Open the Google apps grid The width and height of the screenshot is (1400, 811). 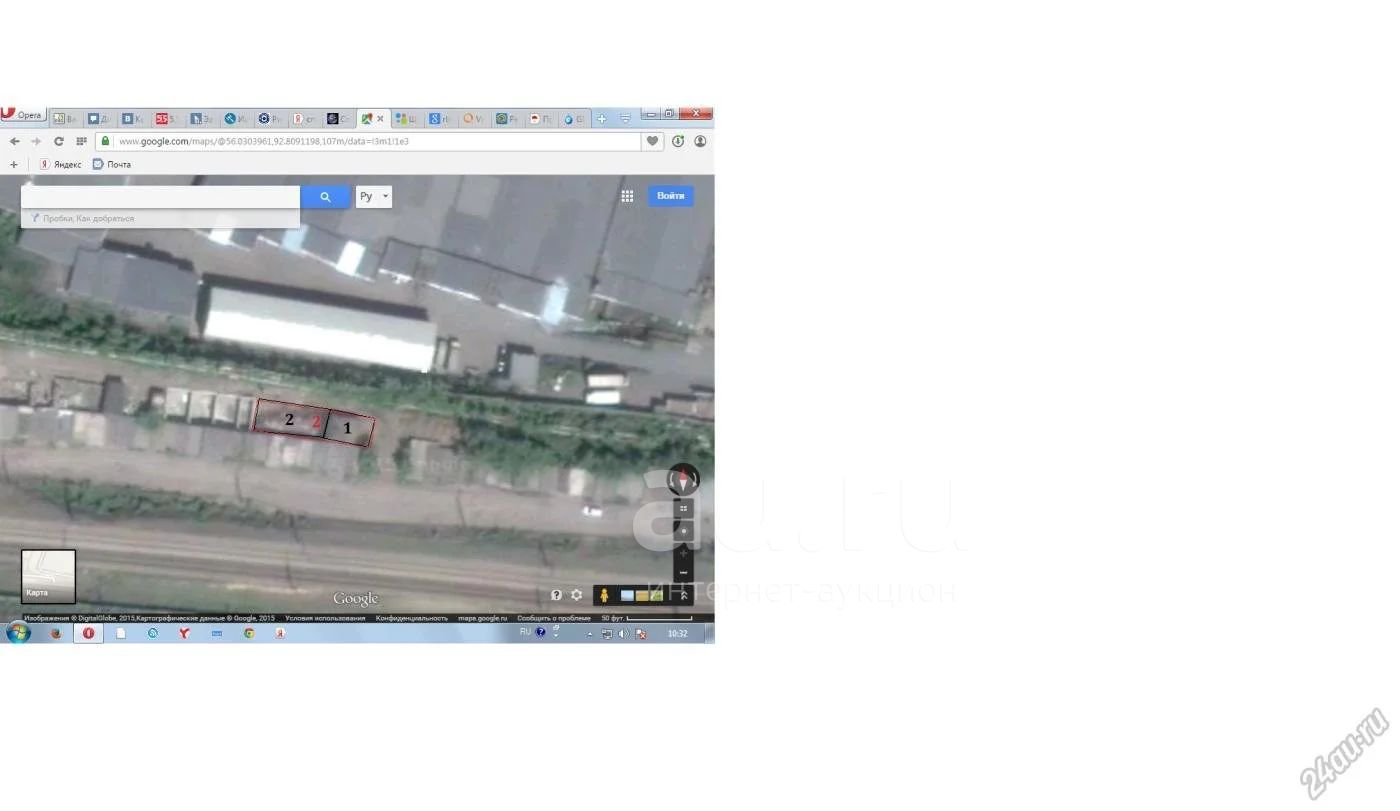point(627,196)
